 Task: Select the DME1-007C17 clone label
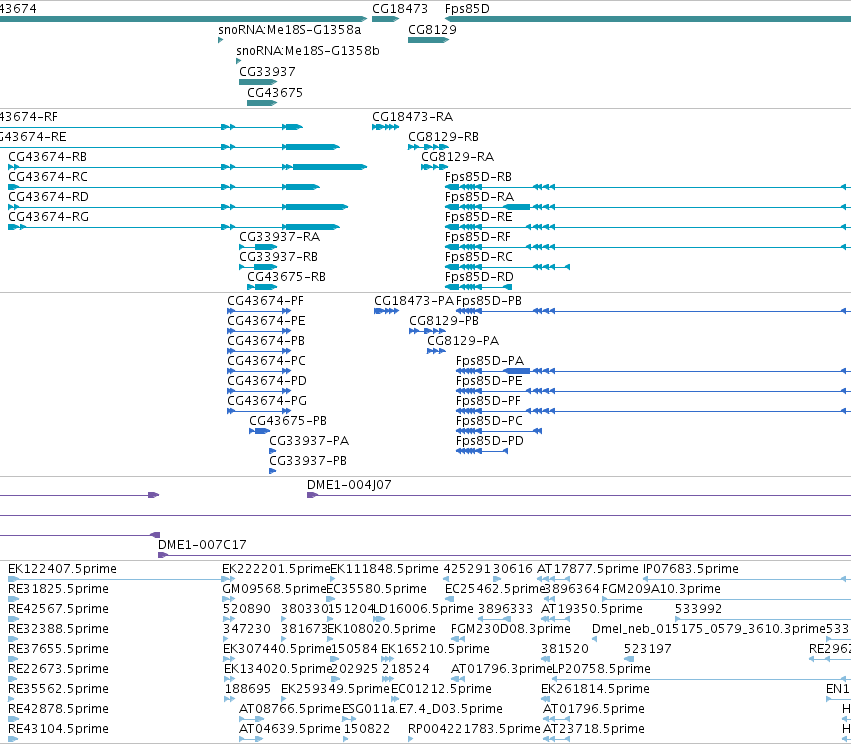pos(202,545)
